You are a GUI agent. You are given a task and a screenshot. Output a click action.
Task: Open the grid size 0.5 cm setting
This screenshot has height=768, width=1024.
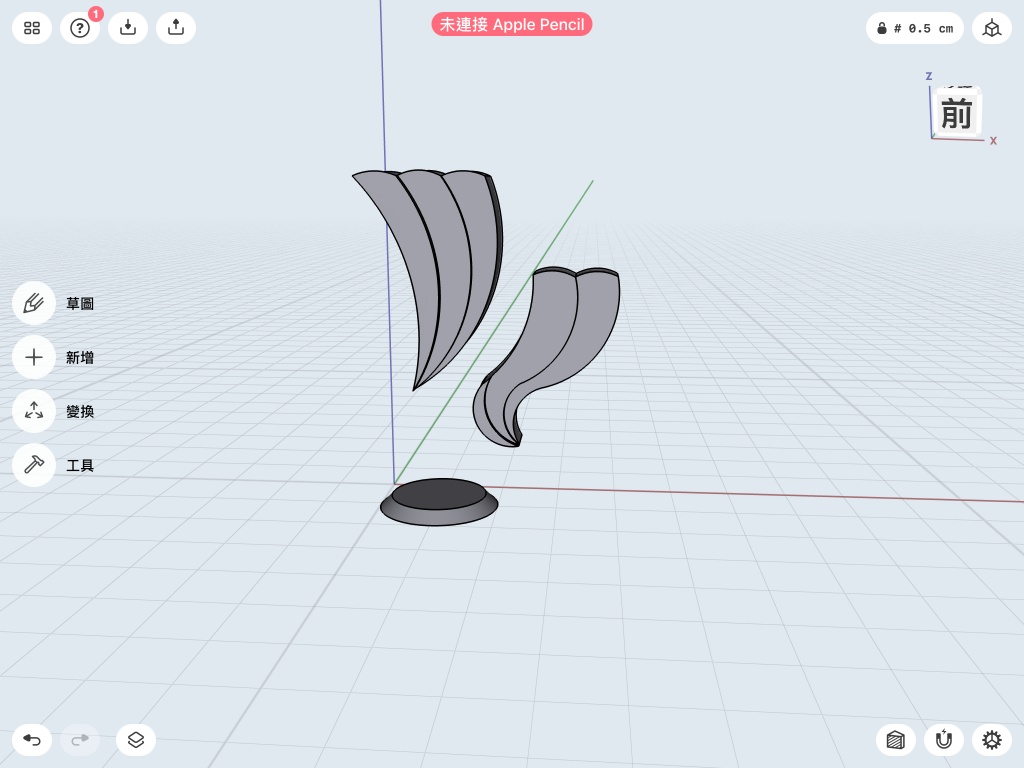point(914,28)
